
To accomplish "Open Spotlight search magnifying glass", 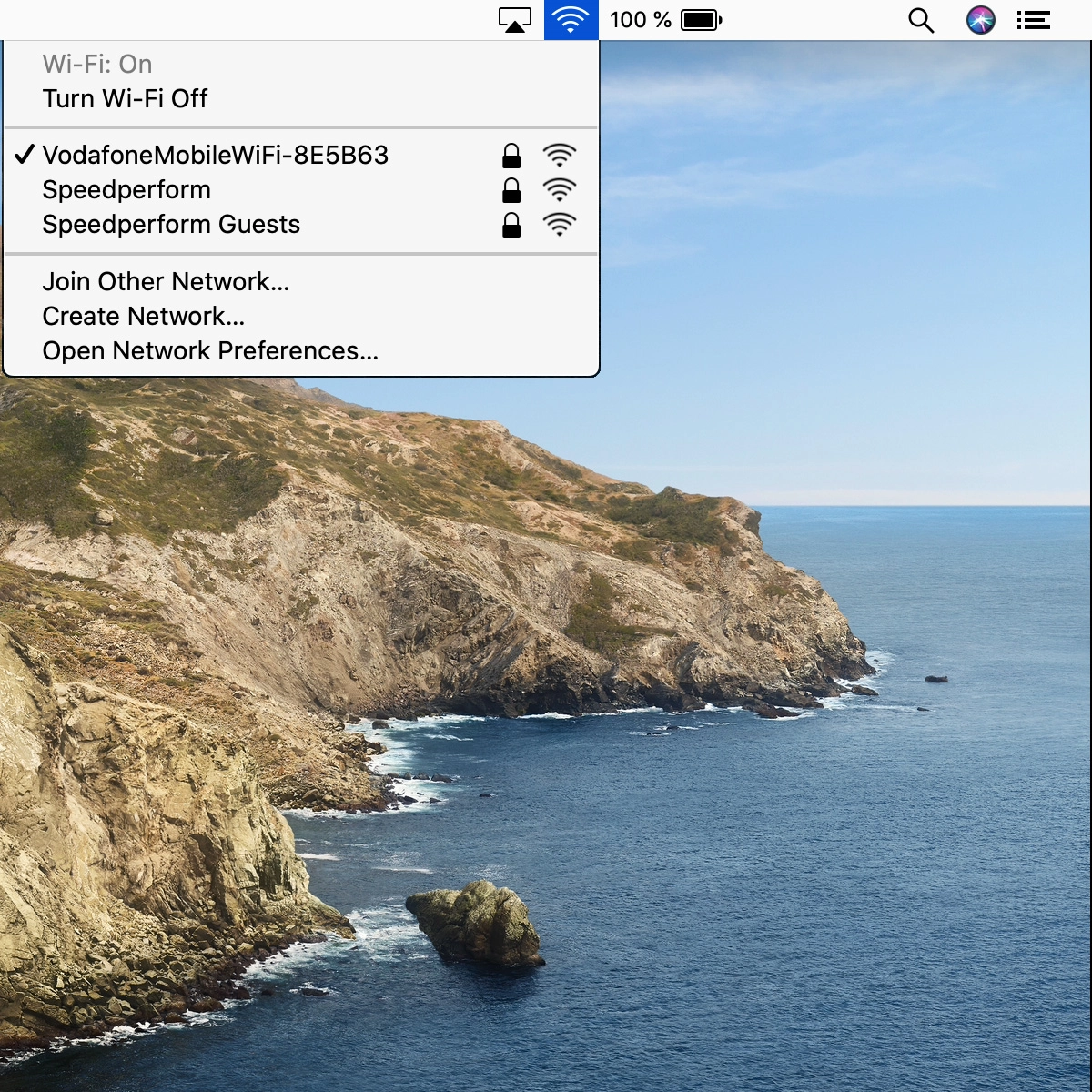I will (x=921, y=20).
